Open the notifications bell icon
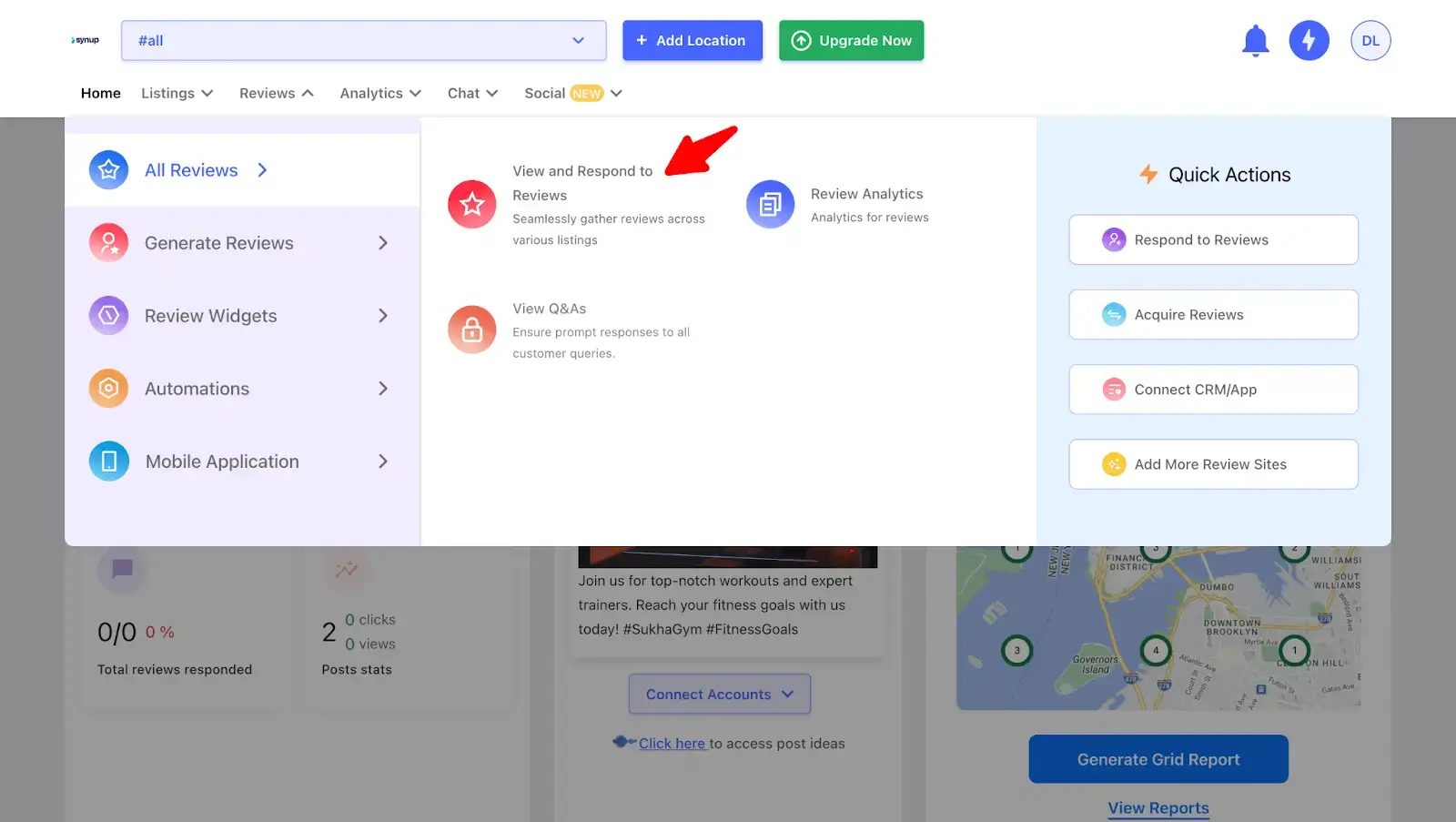Image resolution: width=1456 pixels, height=822 pixels. tap(1256, 41)
